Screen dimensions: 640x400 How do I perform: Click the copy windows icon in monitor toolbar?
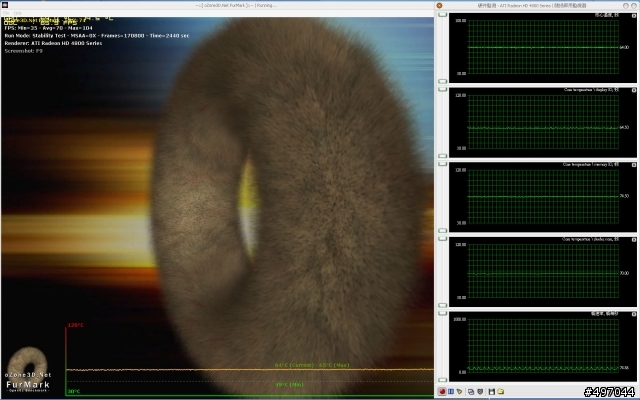tap(471, 391)
